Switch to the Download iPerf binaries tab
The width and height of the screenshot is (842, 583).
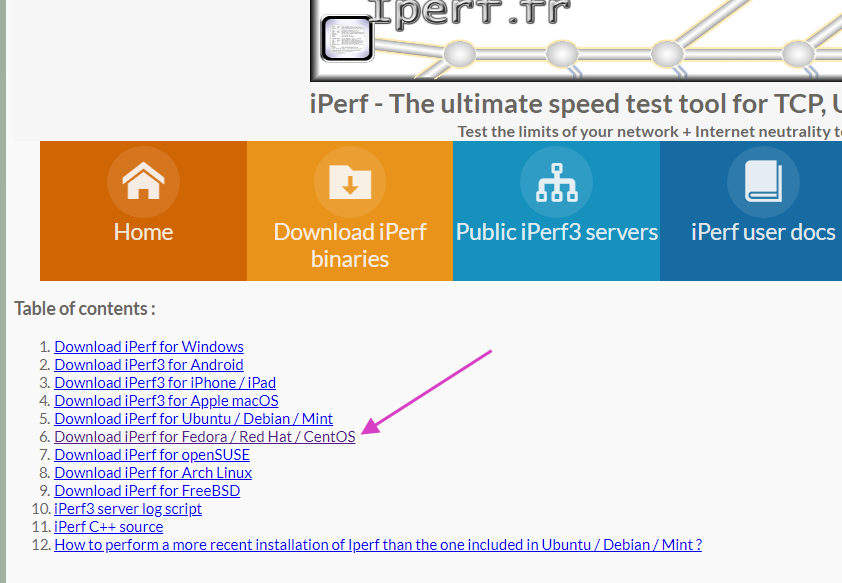(x=349, y=244)
